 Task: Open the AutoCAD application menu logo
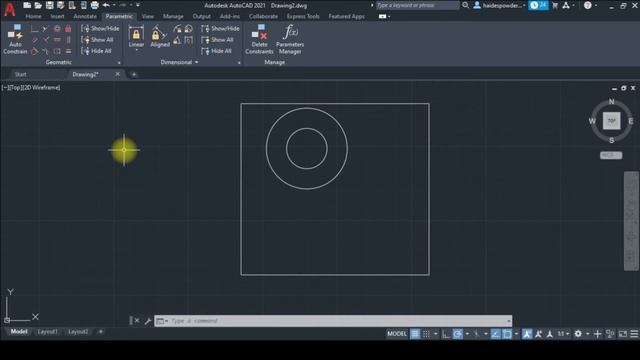(x=9, y=9)
